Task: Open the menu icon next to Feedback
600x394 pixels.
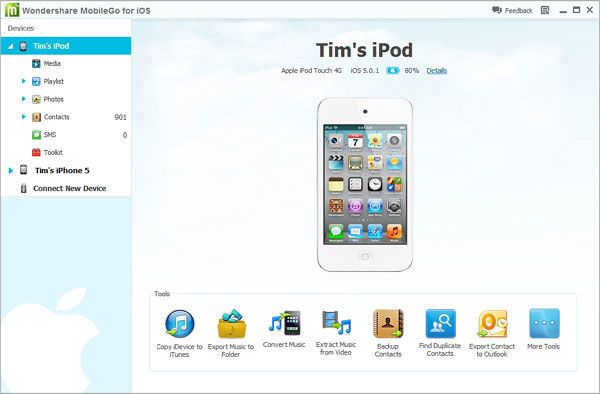Action: (x=545, y=10)
